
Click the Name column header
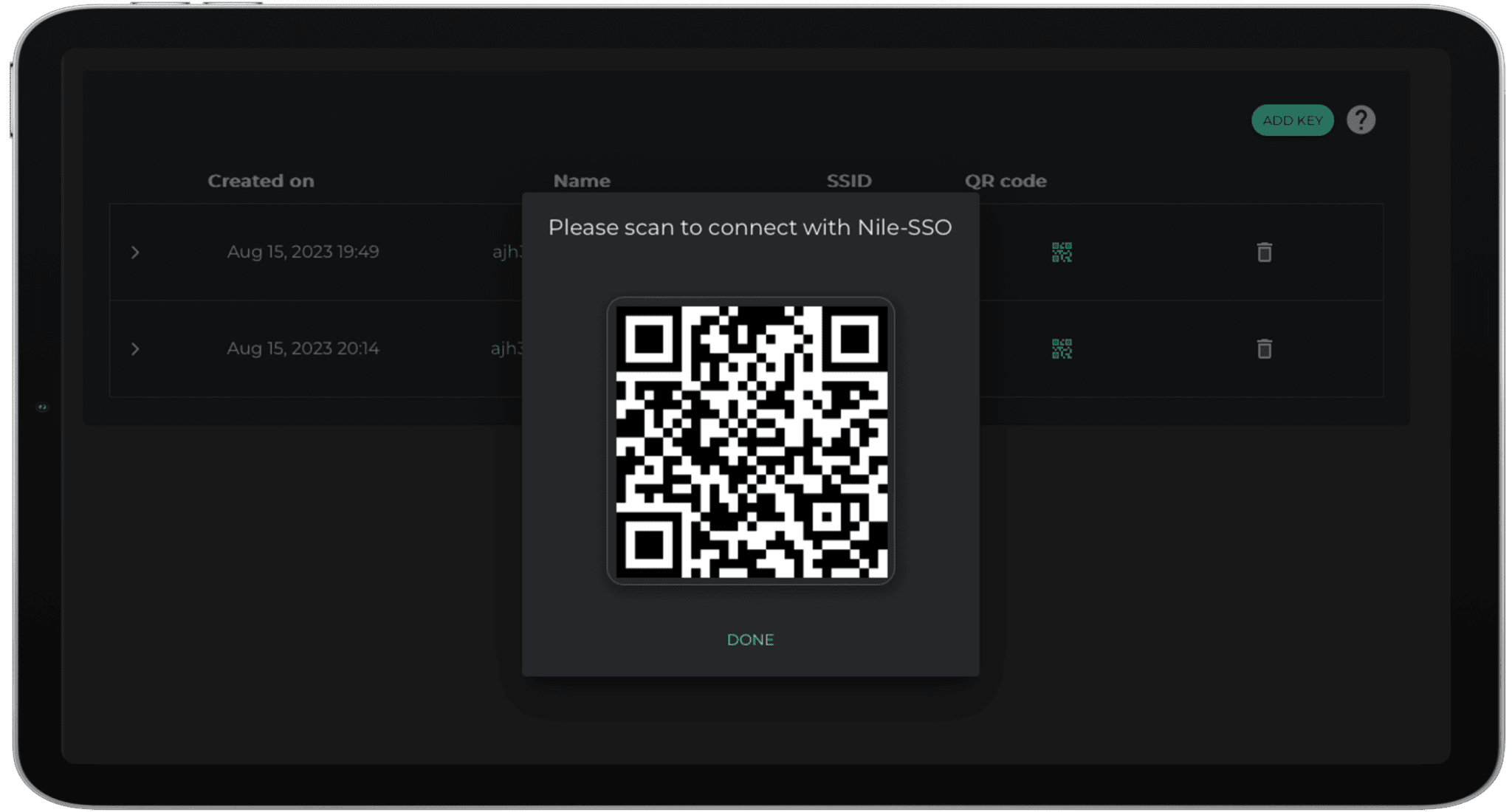pos(582,181)
